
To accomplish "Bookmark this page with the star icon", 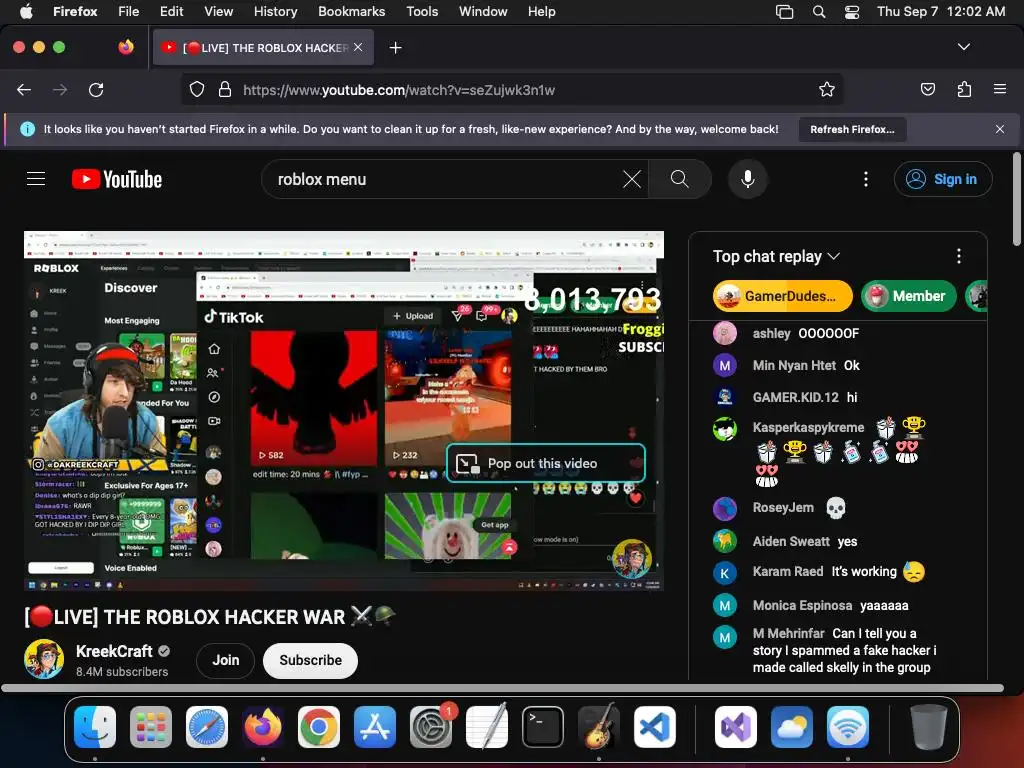I will (827, 89).
